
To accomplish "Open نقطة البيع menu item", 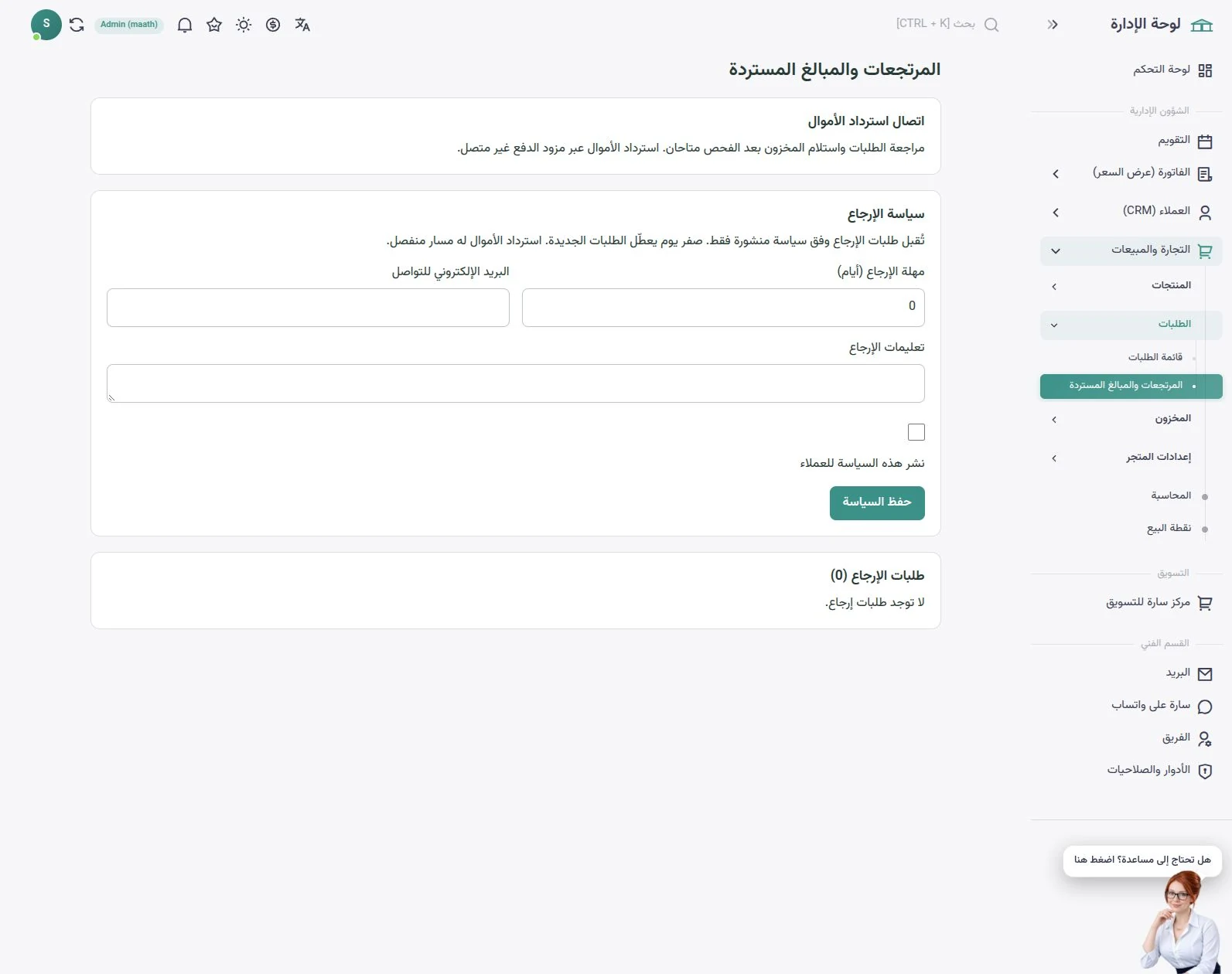I will coord(1169,528).
